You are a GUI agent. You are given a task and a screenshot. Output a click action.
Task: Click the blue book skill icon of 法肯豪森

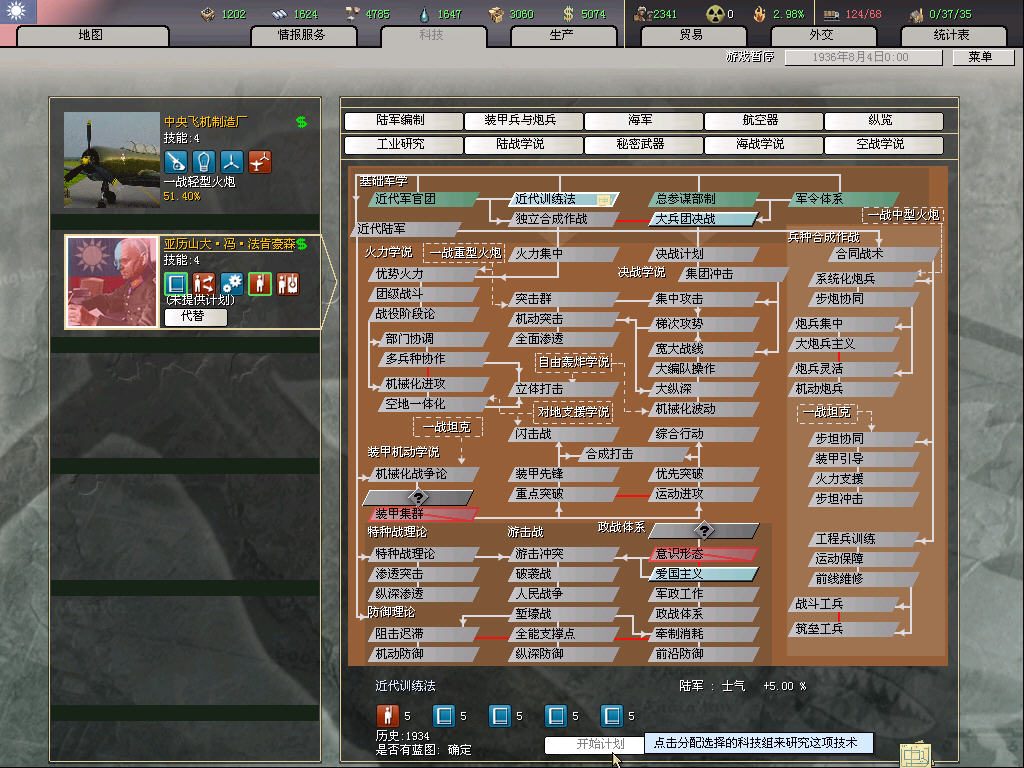point(176,283)
